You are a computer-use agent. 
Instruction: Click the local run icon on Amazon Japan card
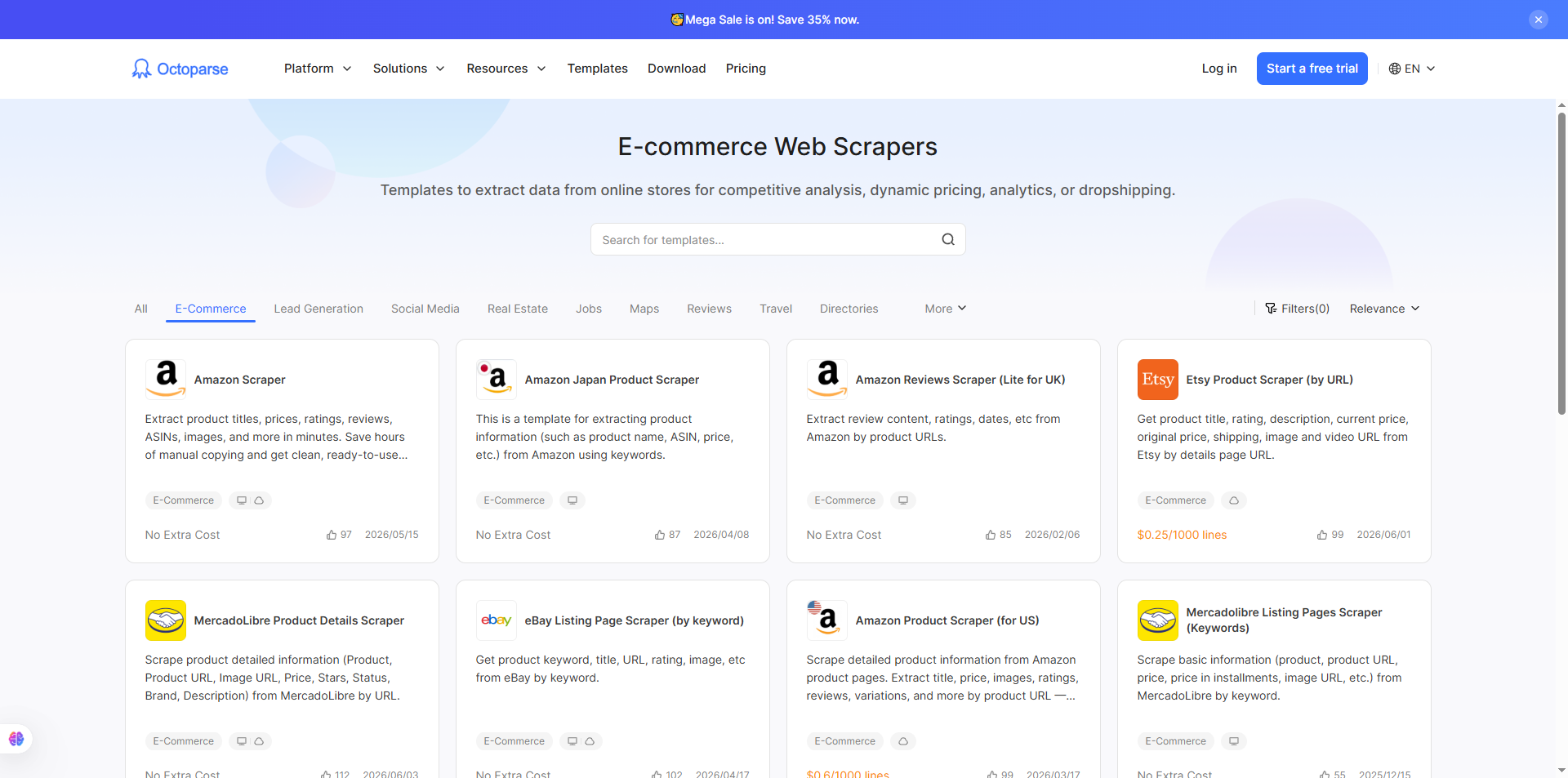pos(572,500)
